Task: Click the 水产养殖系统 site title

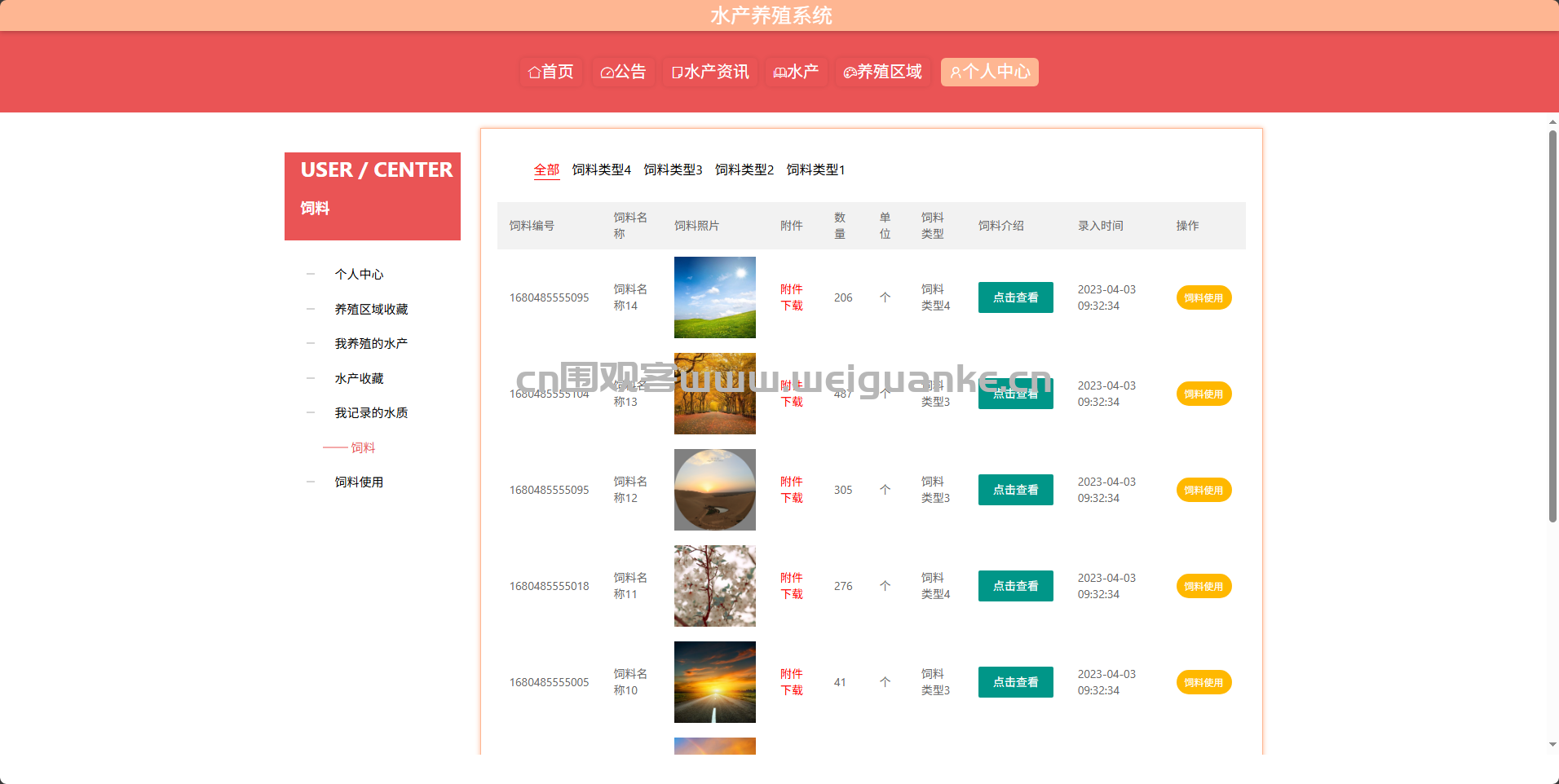Action: point(771,15)
